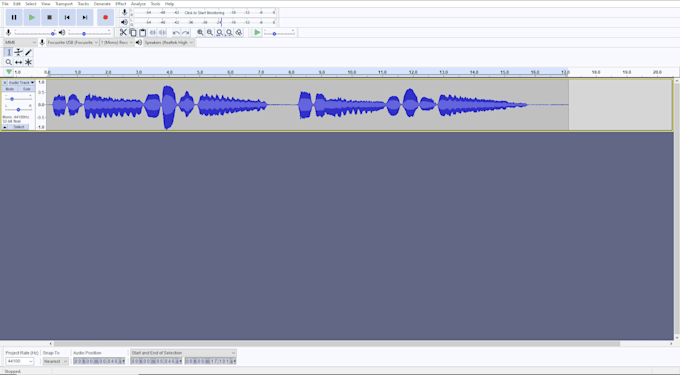Close the audio track with X button

[5, 82]
